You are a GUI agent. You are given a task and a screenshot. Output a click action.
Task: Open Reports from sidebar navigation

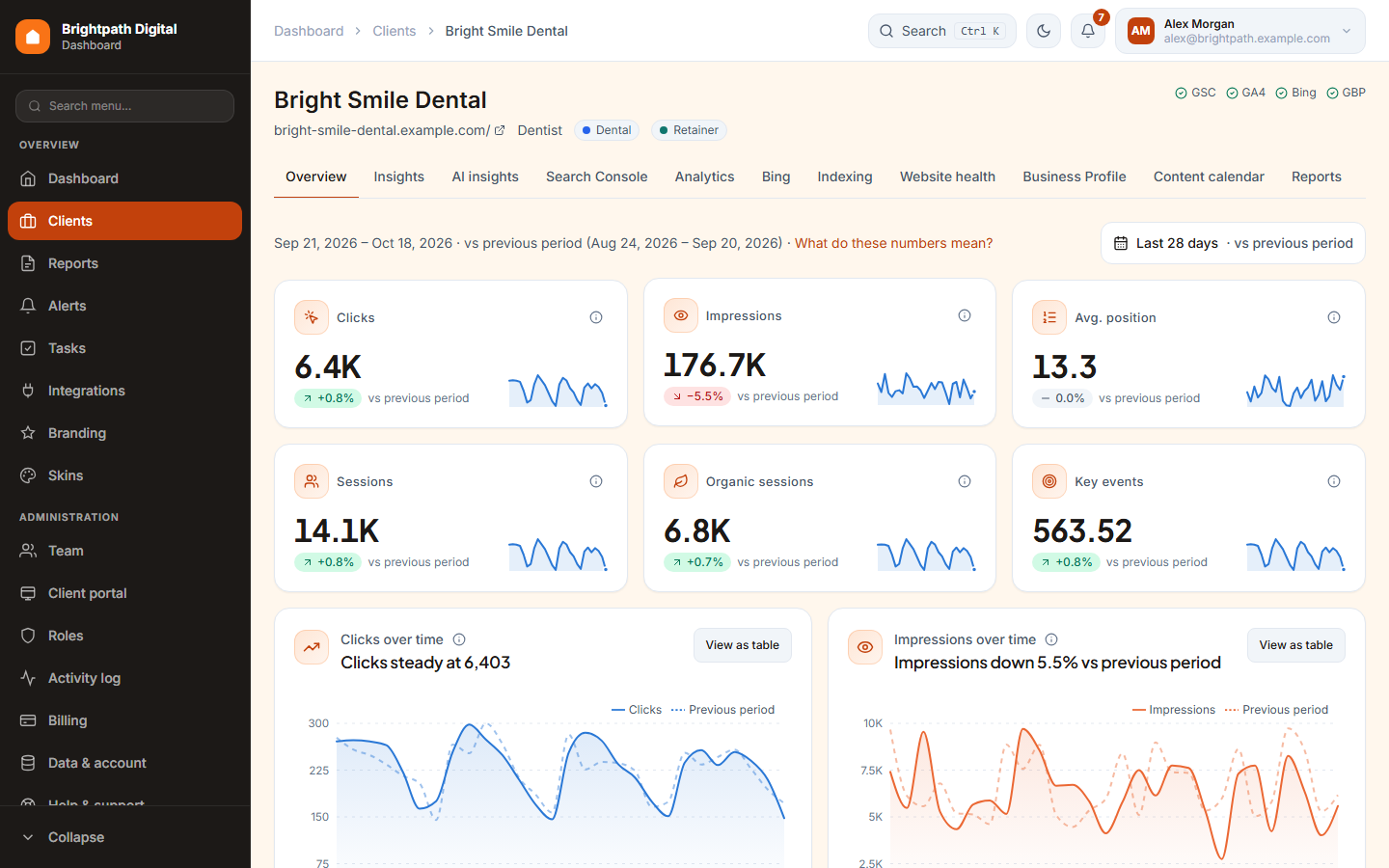pyautogui.click(x=124, y=263)
